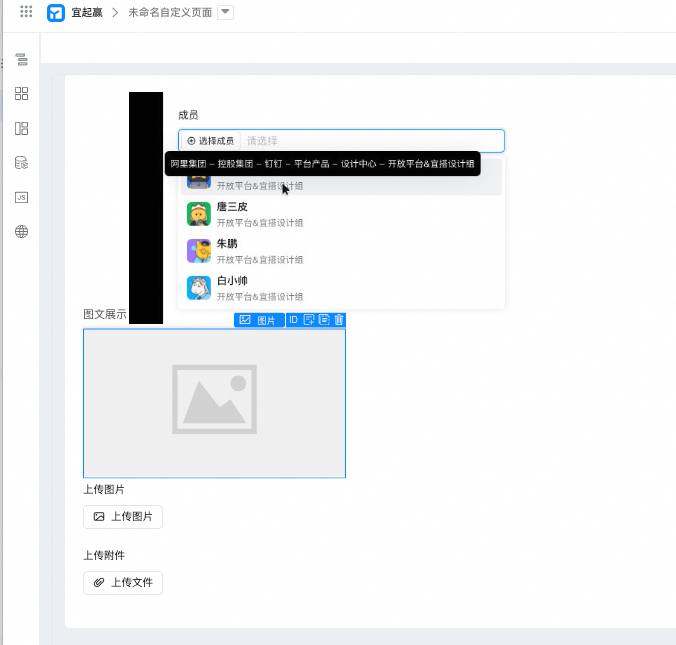The image size is (676, 645).
Task: Open the page layout panel icon
Action: click(x=21, y=128)
